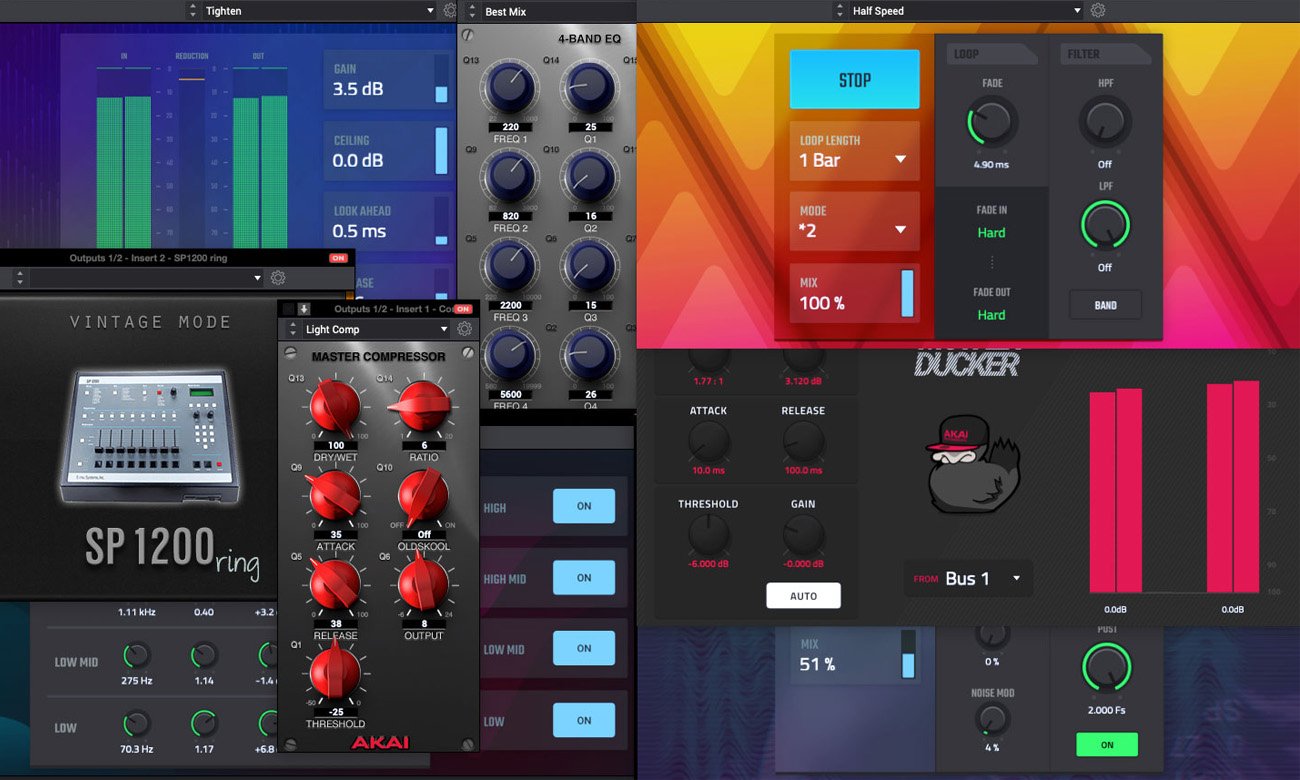Open the FROM Bus 1 source dropdown

pos(968,578)
